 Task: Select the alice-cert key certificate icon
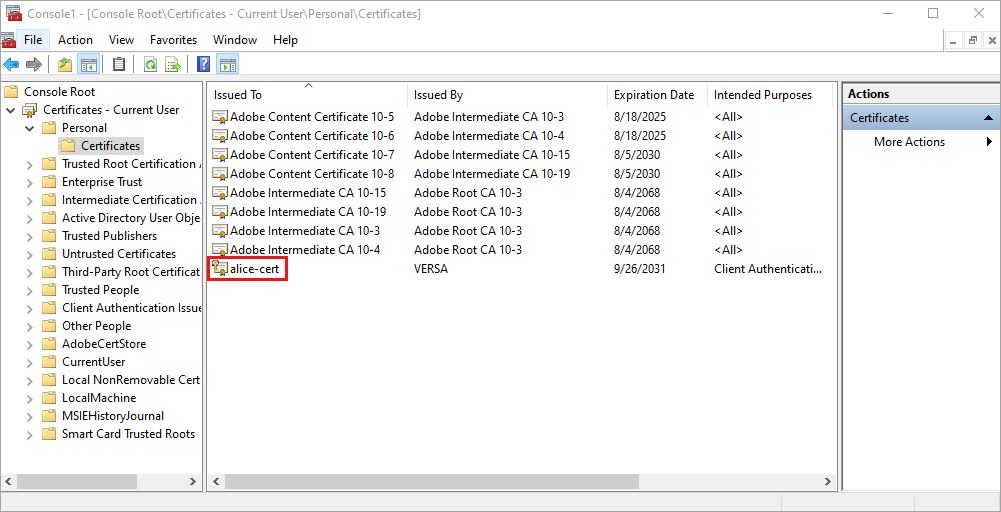pyautogui.click(x=220, y=269)
